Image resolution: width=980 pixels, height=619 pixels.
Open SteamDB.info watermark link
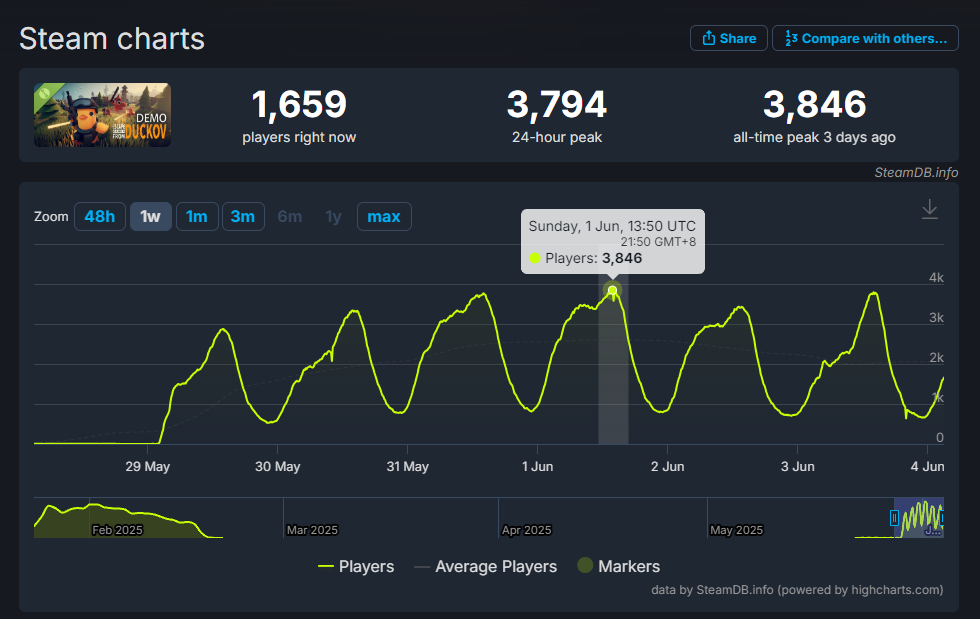[x=916, y=173]
